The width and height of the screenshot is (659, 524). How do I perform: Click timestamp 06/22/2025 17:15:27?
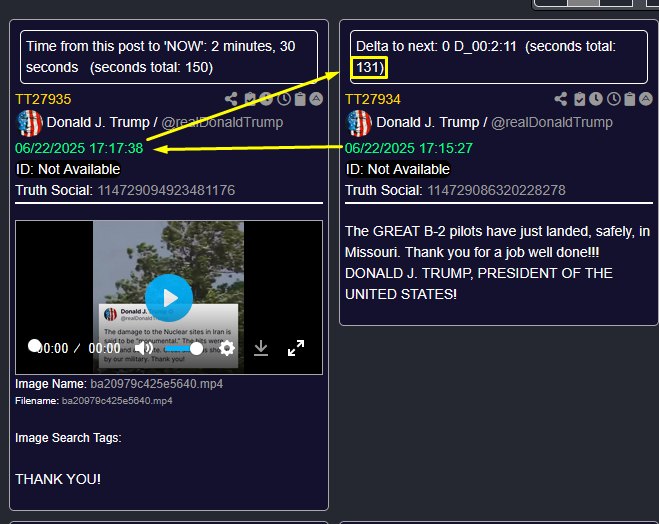click(409, 148)
